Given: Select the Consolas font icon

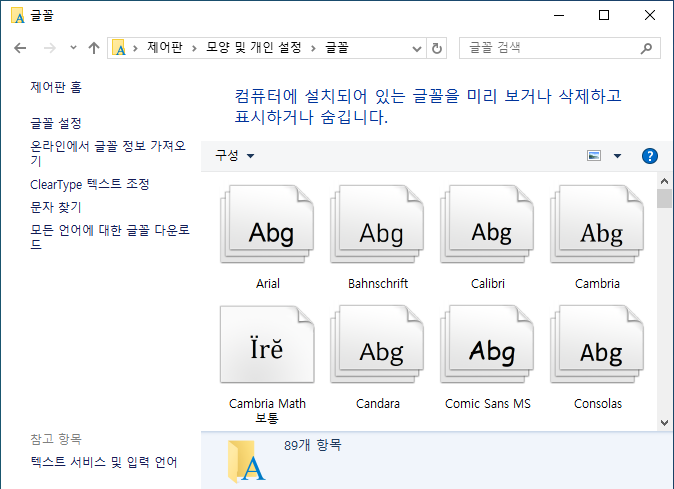Looking at the screenshot, I should (x=597, y=345).
